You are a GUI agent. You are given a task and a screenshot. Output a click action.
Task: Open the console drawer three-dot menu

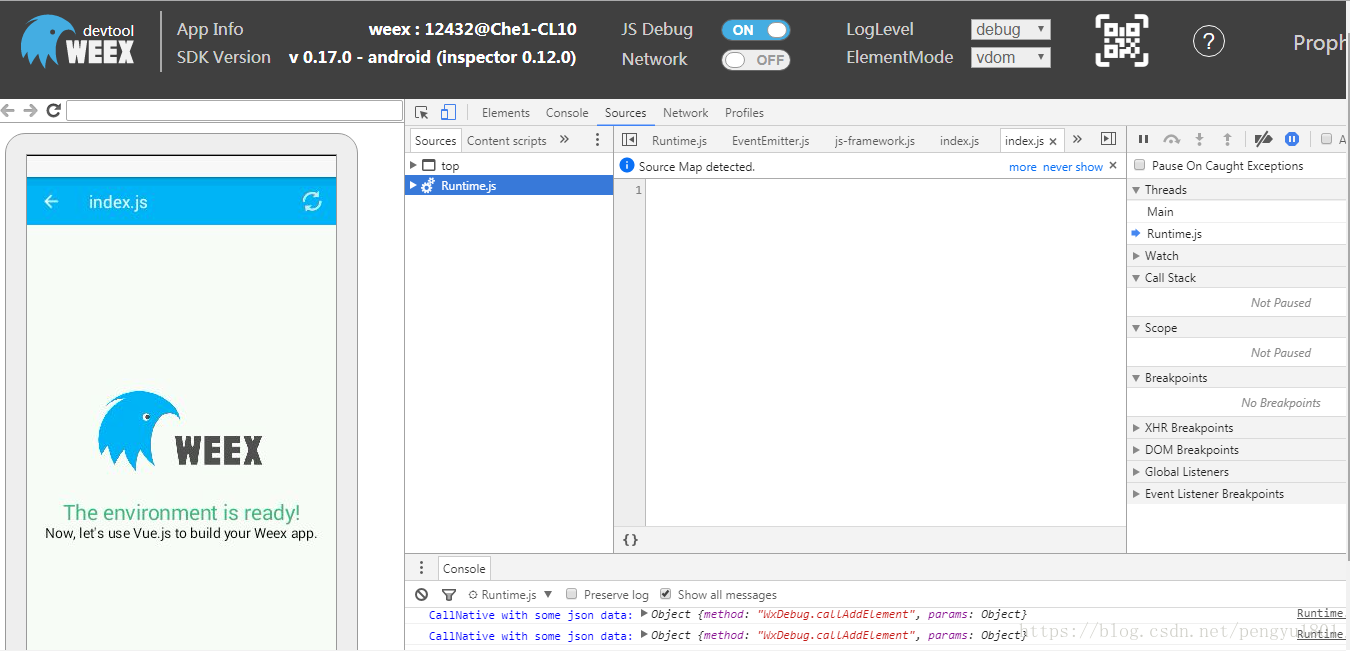point(422,568)
